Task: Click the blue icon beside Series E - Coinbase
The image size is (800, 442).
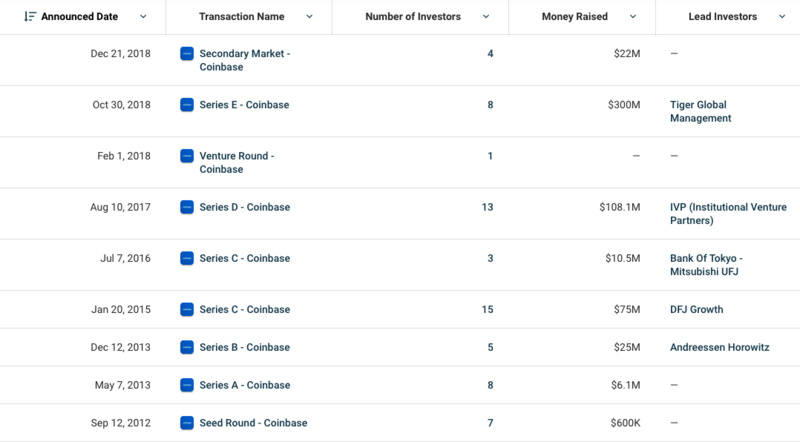Action: (x=187, y=105)
